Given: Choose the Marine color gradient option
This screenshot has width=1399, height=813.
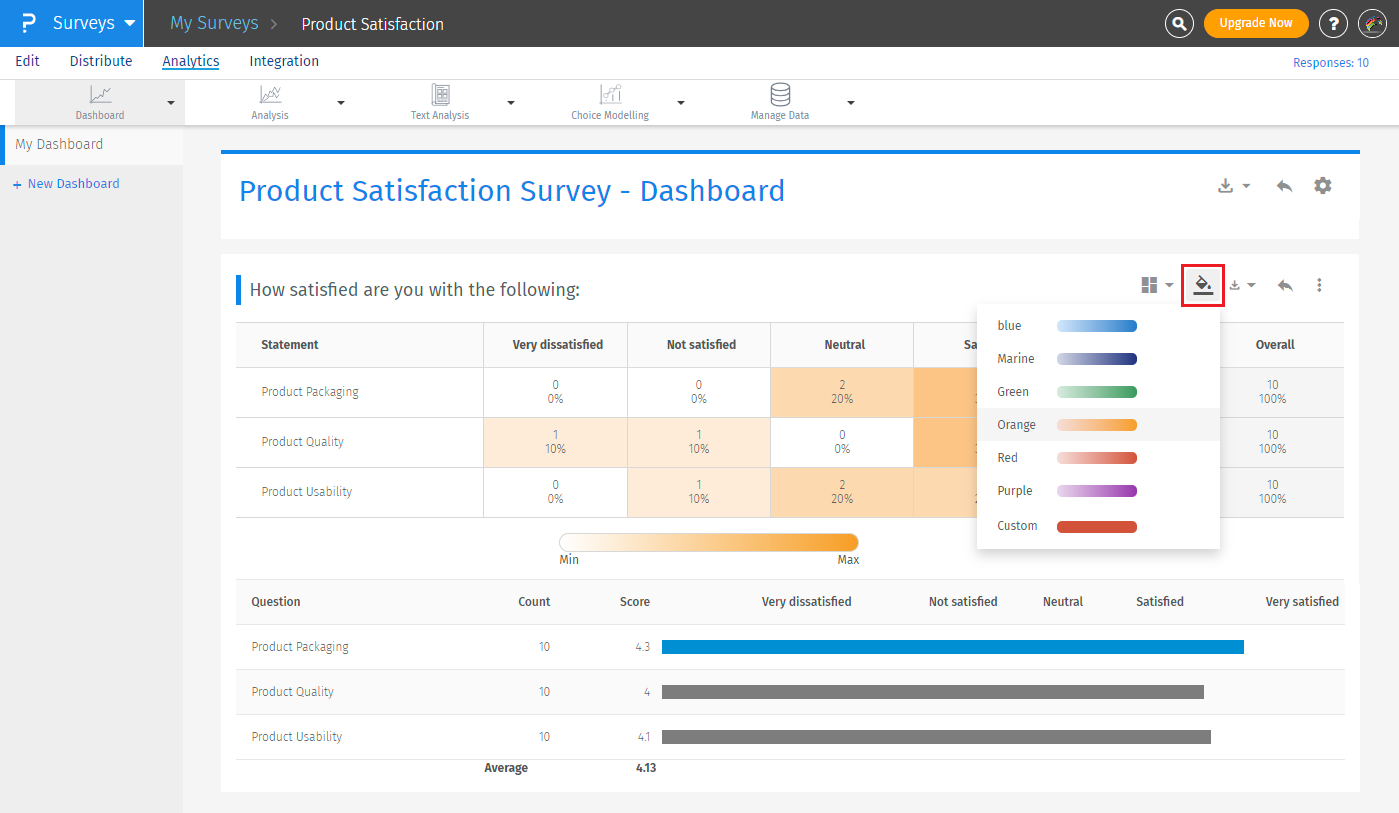Looking at the screenshot, I should [1097, 359].
